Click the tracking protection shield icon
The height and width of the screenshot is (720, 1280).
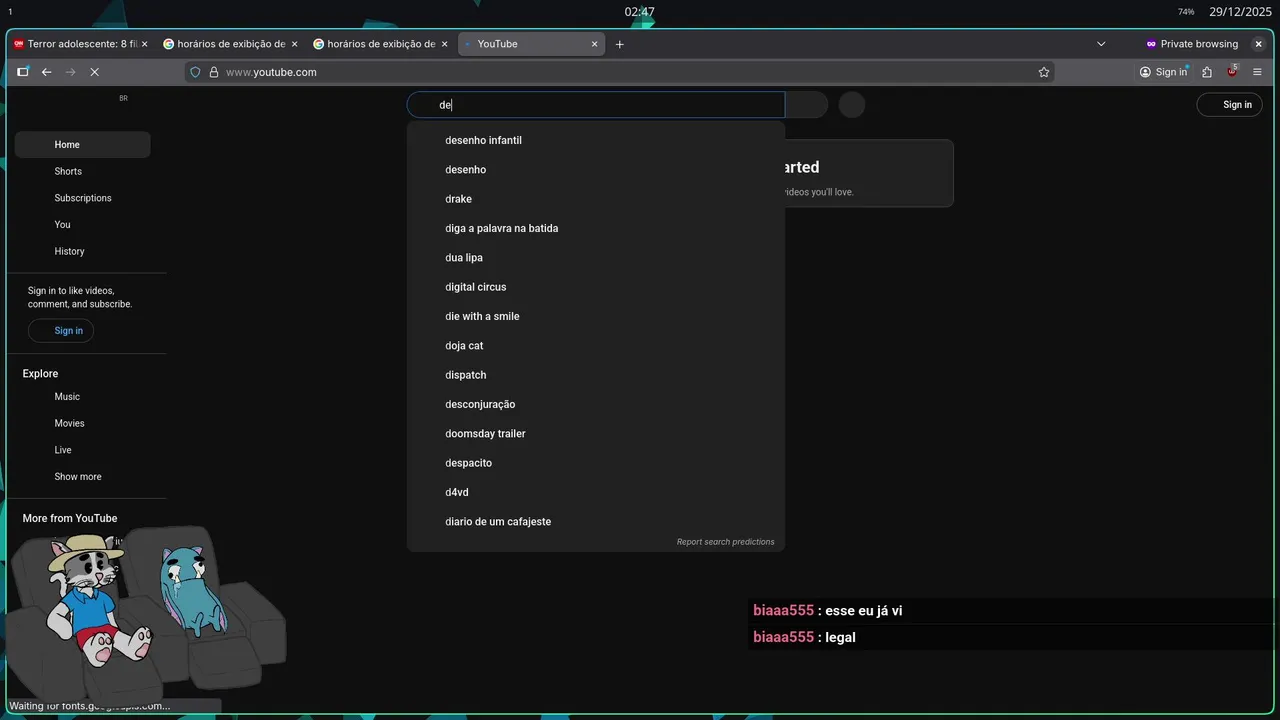[x=196, y=72]
